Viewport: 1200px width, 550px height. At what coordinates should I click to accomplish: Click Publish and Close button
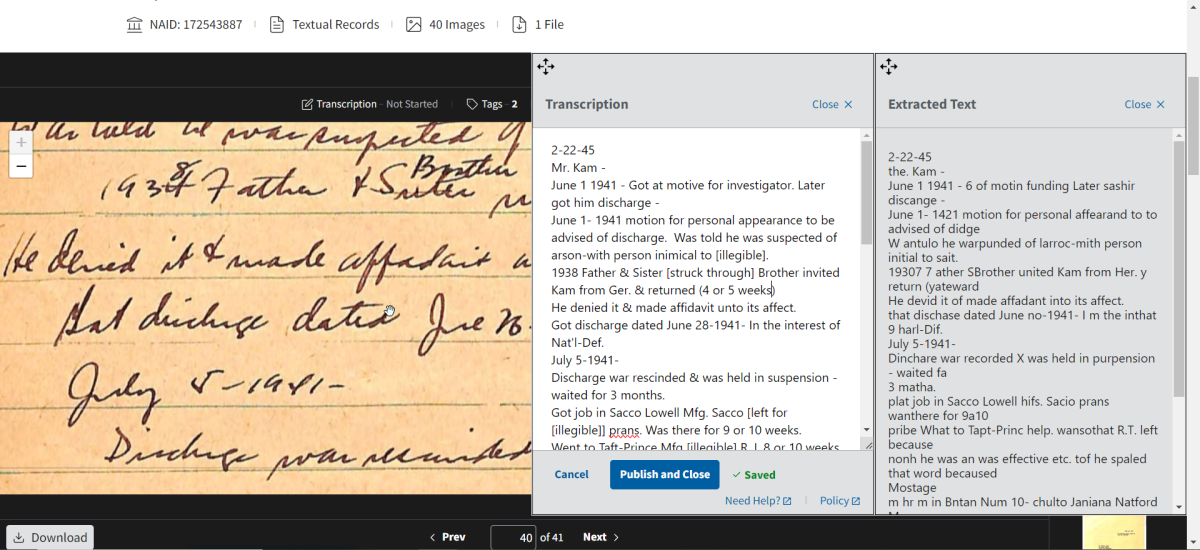tap(665, 474)
